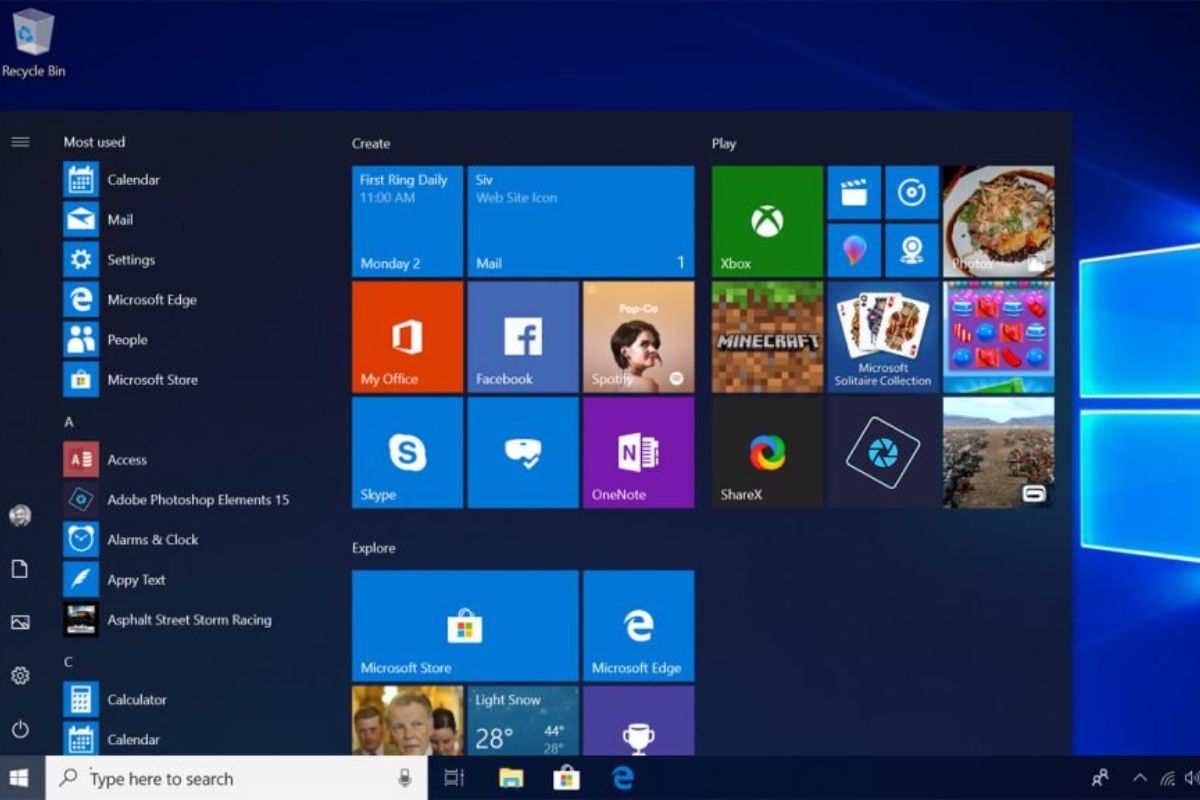Open the Camera small tile
Image resolution: width=1200 pixels, height=800 pixels.
point(912,250)
